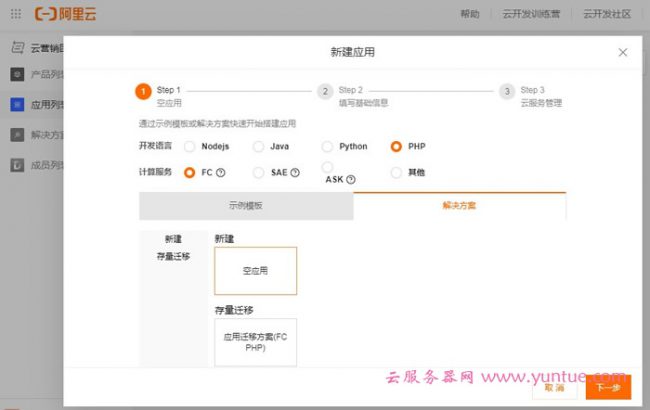Viewport: 650px width, 410px height.
Task: Click the 成员列表 sidebar icon
Action: pos(17,165)
